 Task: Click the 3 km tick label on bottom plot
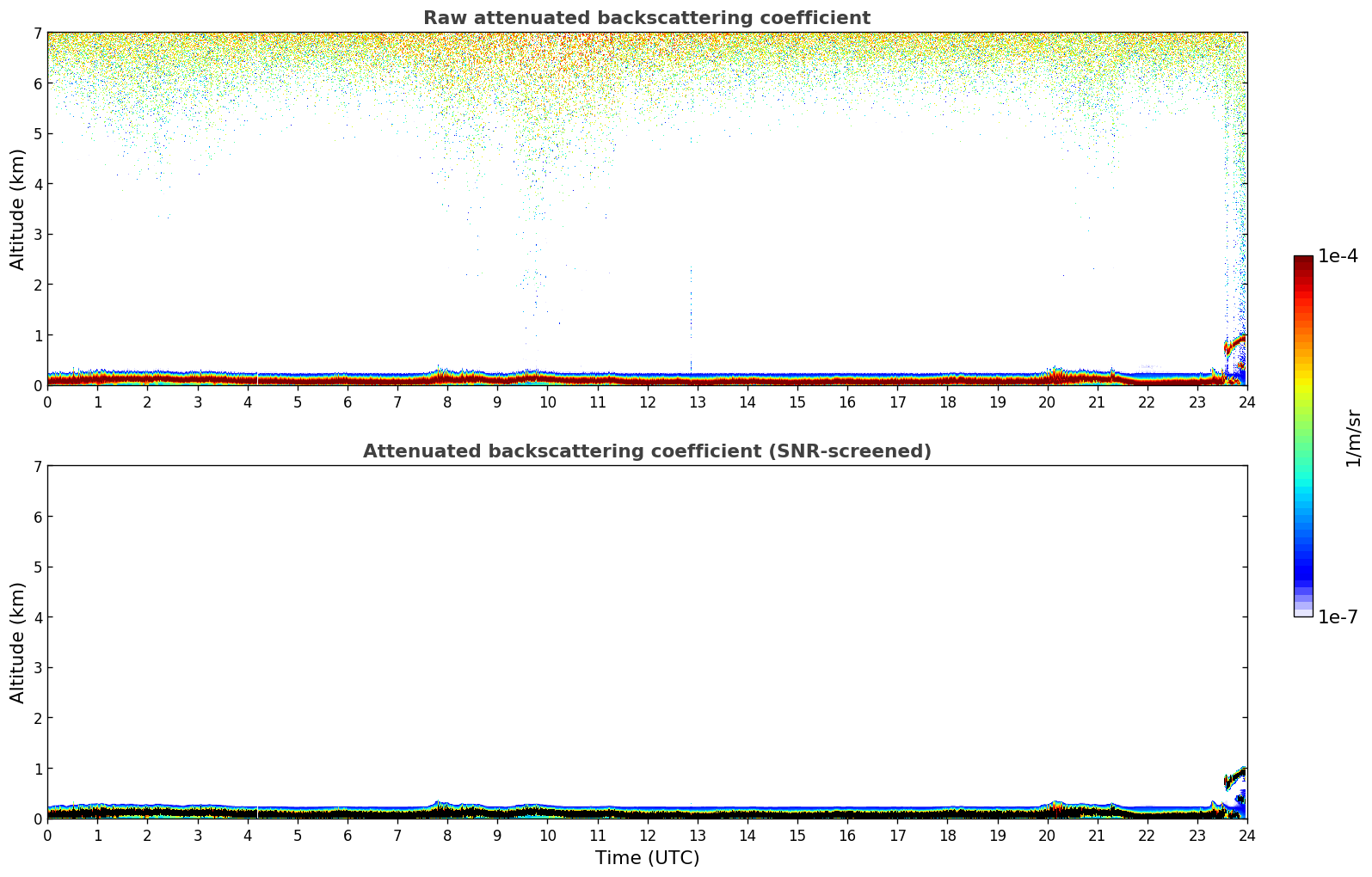pos(37,667)
